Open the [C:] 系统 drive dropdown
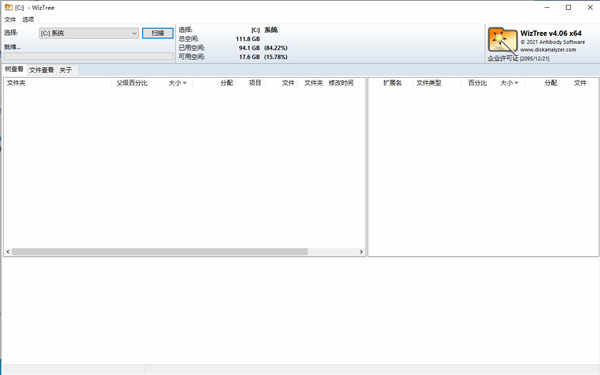600x375 pixels. [89, 33]
